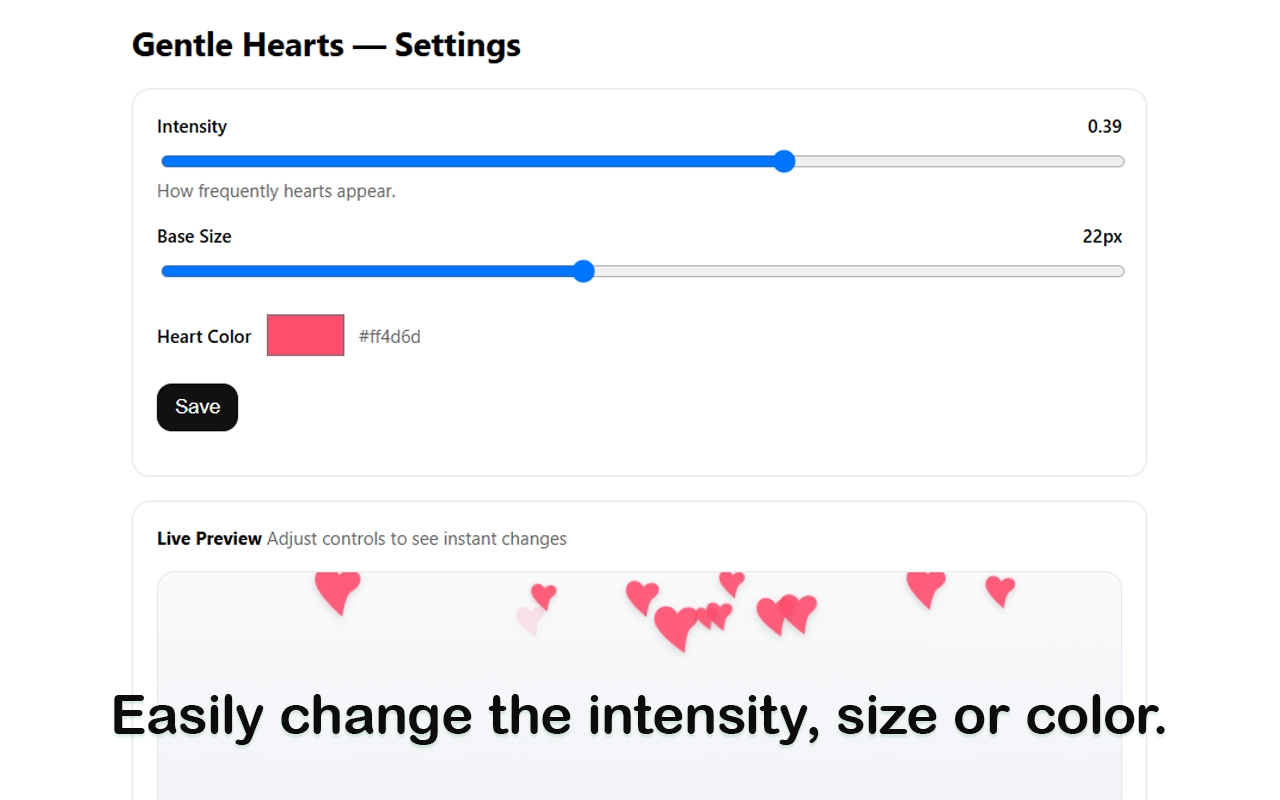Click the Live Preview label
The width and height of the screenshot is (1280, 800).
(x=209, y=538)
